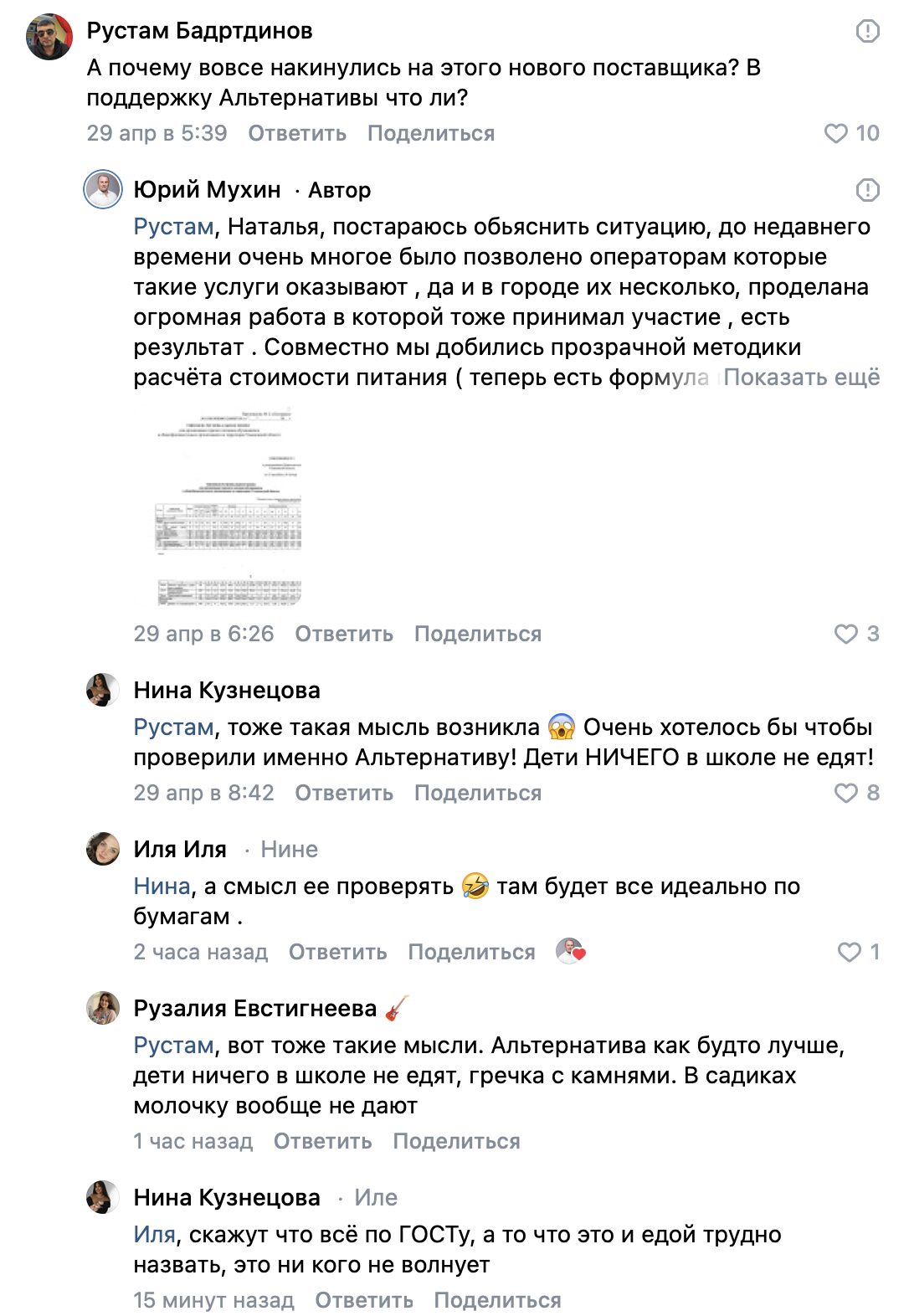Like Юрий Мухин's reply with 3 likes
The height and width of the screenshot is (1316, 909).
click(846, 634)
